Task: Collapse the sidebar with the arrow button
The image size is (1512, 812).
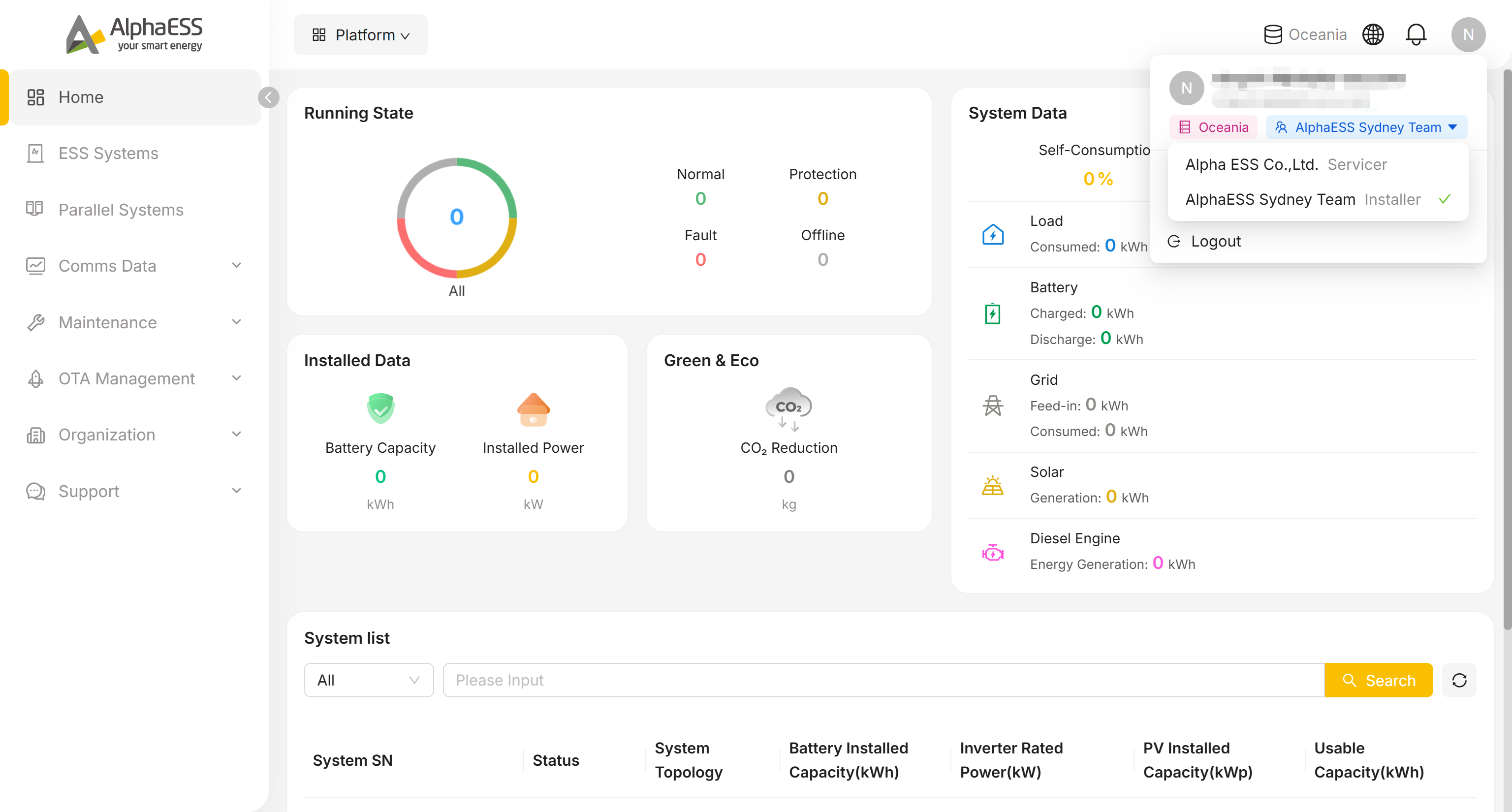Action: click(268, 97)
